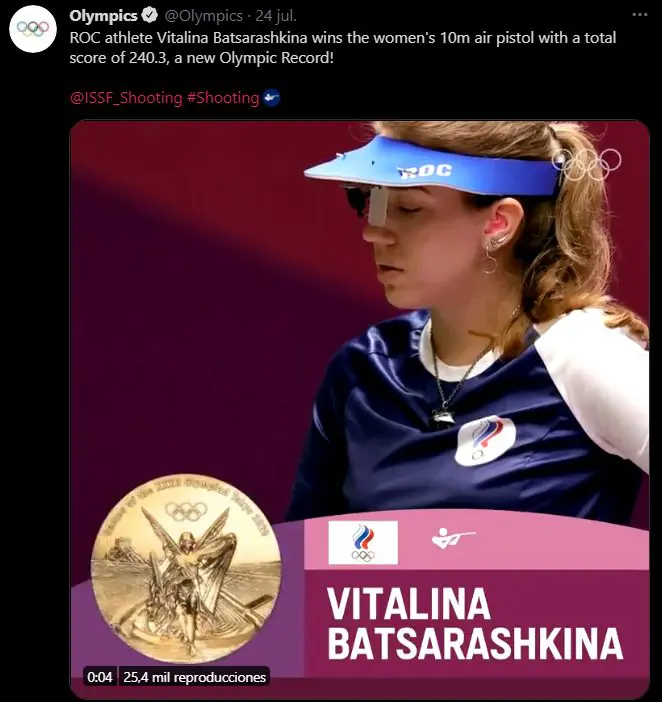The height and width of the screenshot is (702, 662).
Task: Open the tweet's three-dot more menu
Action: (640, 15)
